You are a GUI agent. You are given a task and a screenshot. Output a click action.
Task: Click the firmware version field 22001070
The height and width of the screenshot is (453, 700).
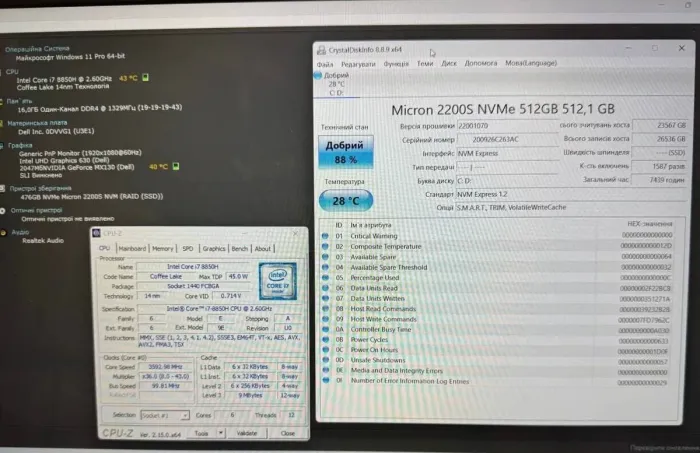pos(508,126)
